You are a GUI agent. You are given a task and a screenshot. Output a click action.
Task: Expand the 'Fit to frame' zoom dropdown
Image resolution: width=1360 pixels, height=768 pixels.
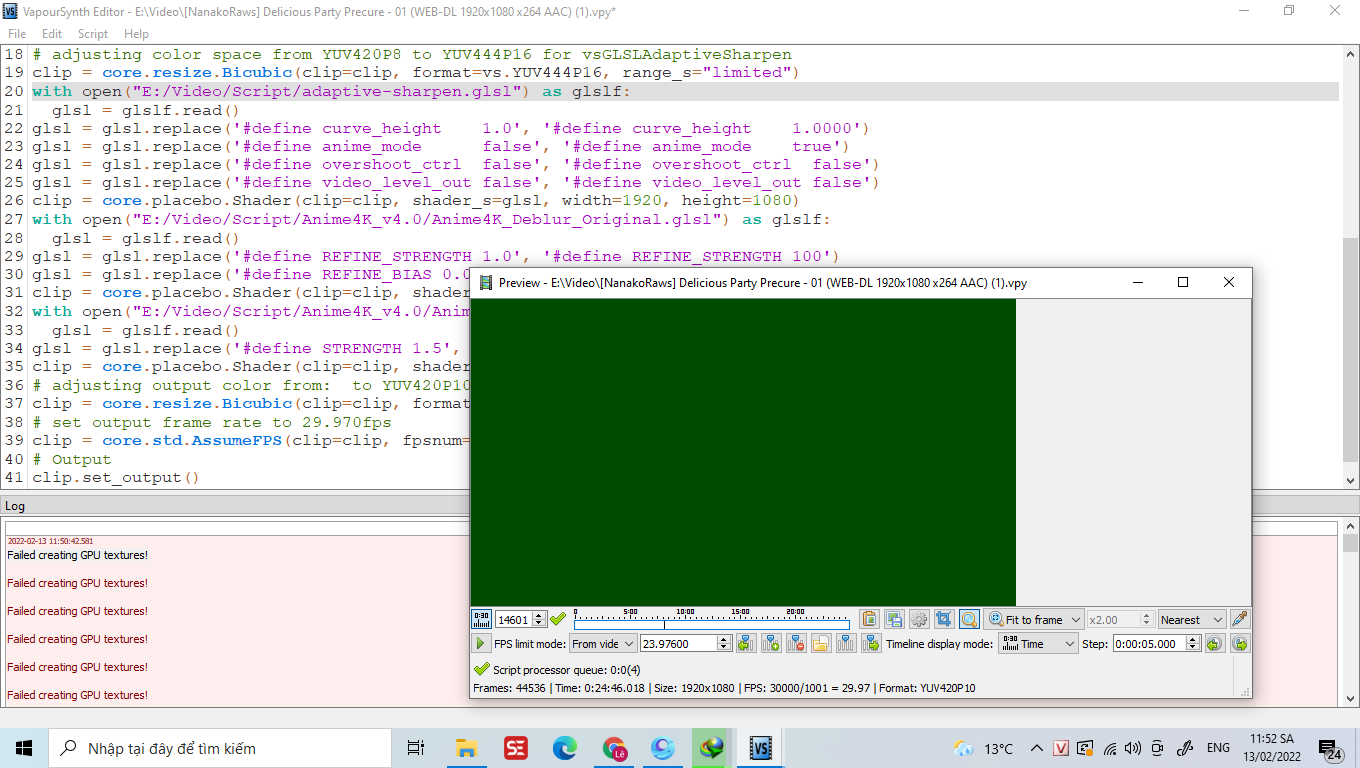pos(1034,620)
